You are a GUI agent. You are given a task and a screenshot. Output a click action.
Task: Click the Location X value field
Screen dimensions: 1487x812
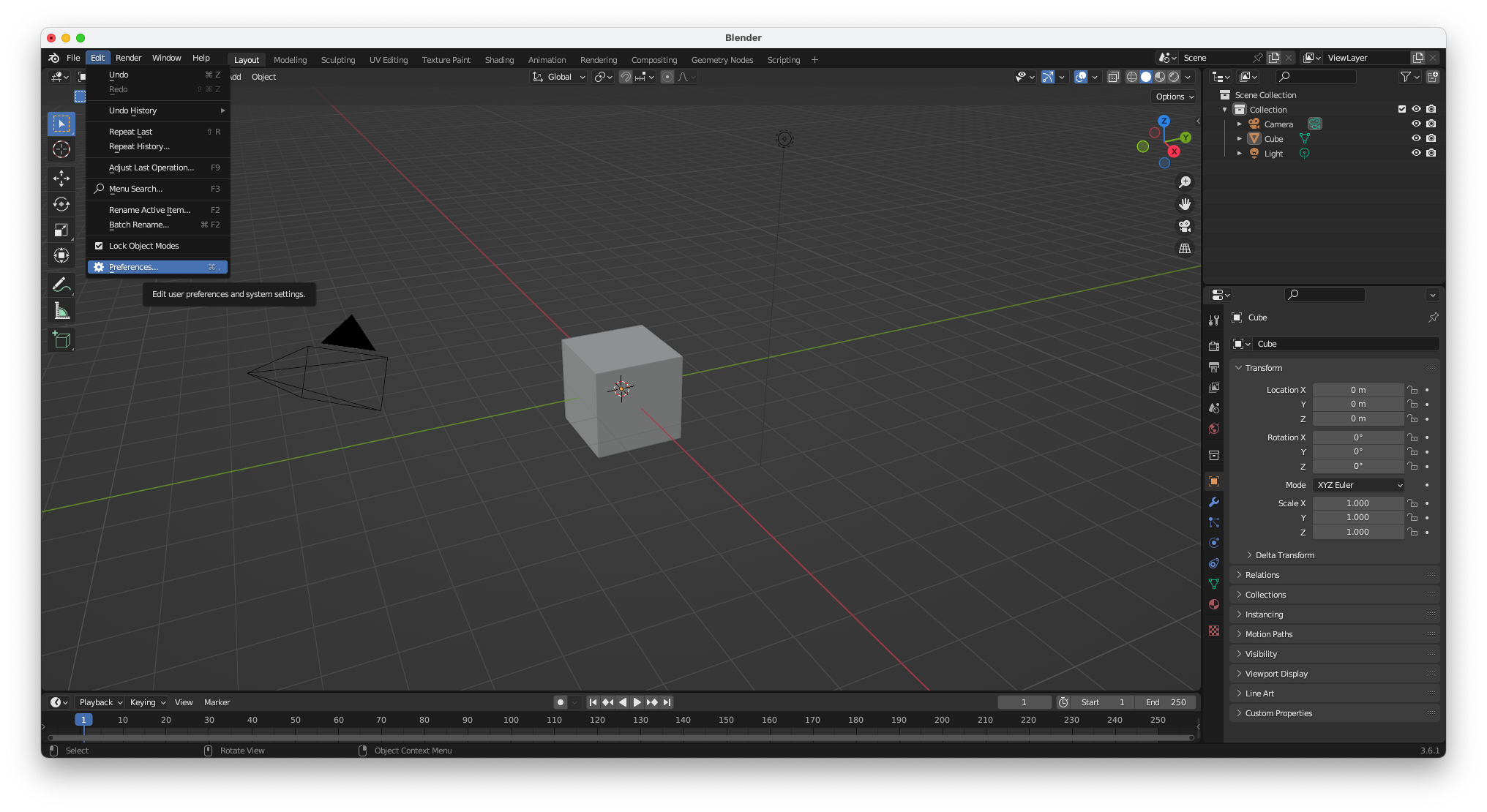[1357, 390]
